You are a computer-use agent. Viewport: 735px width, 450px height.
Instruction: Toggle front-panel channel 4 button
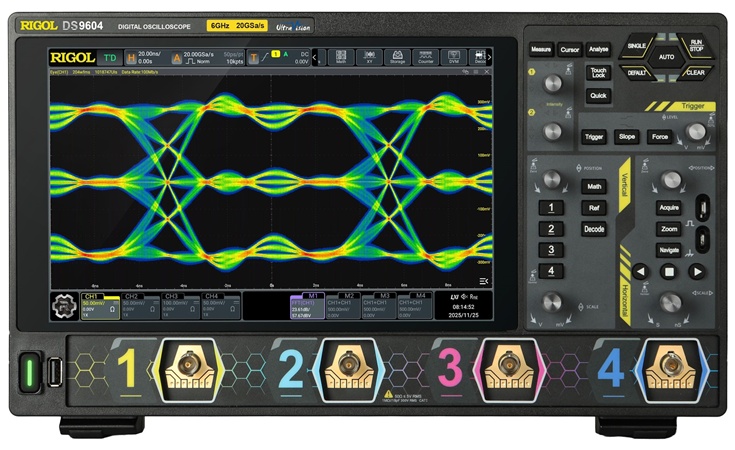[x=551, y=271]
